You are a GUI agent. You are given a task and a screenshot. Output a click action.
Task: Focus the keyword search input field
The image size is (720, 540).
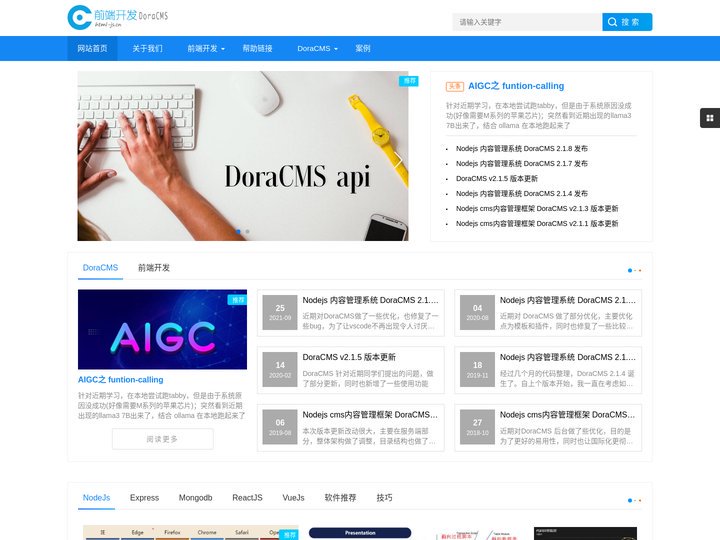click(527, 22)
